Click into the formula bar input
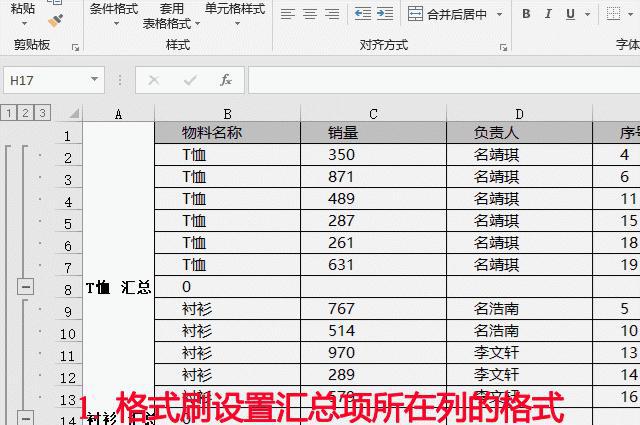This screenshot has height=425, width=640. 444,80
